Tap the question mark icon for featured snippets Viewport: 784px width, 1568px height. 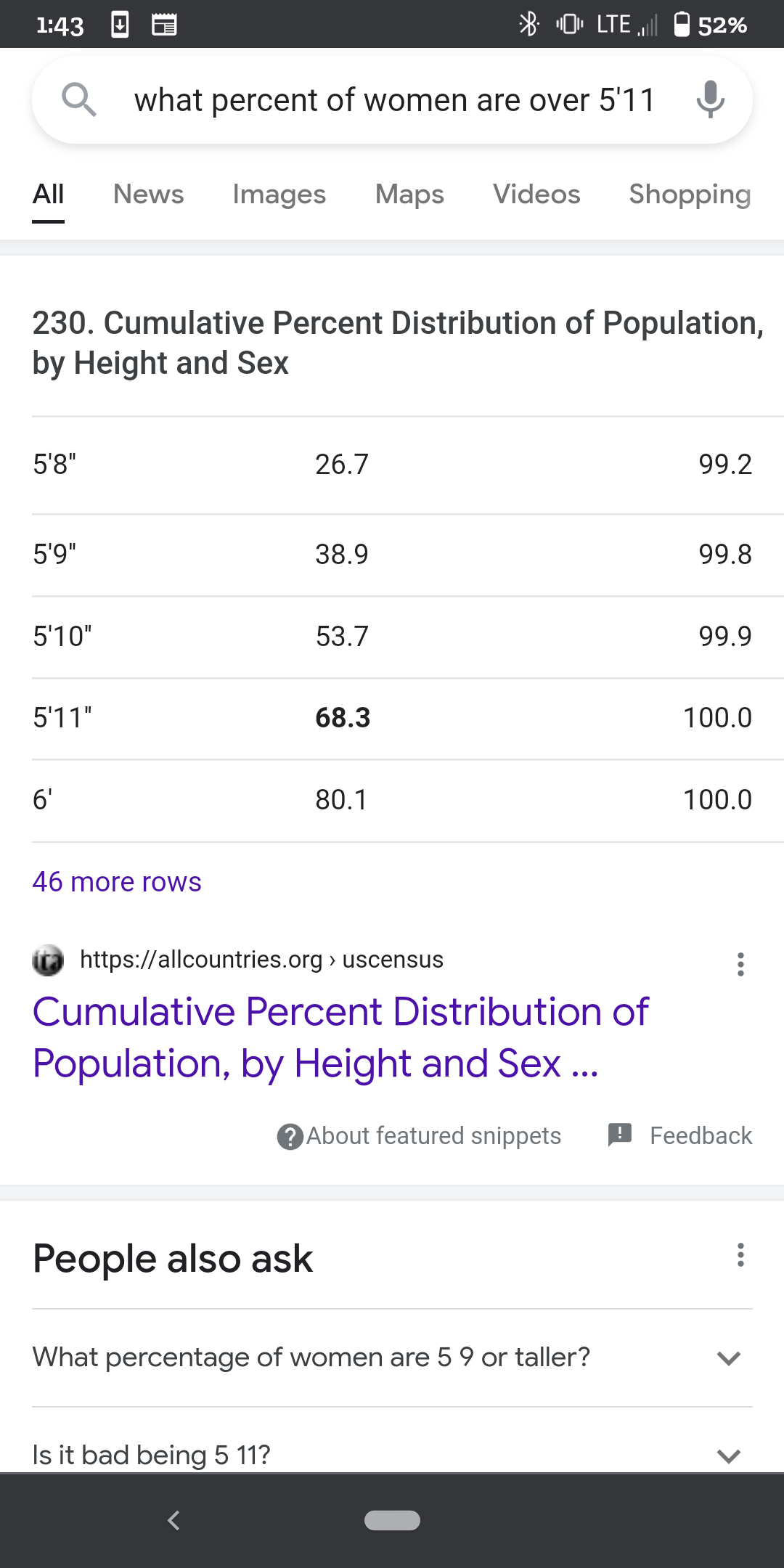coord(290,1136)
